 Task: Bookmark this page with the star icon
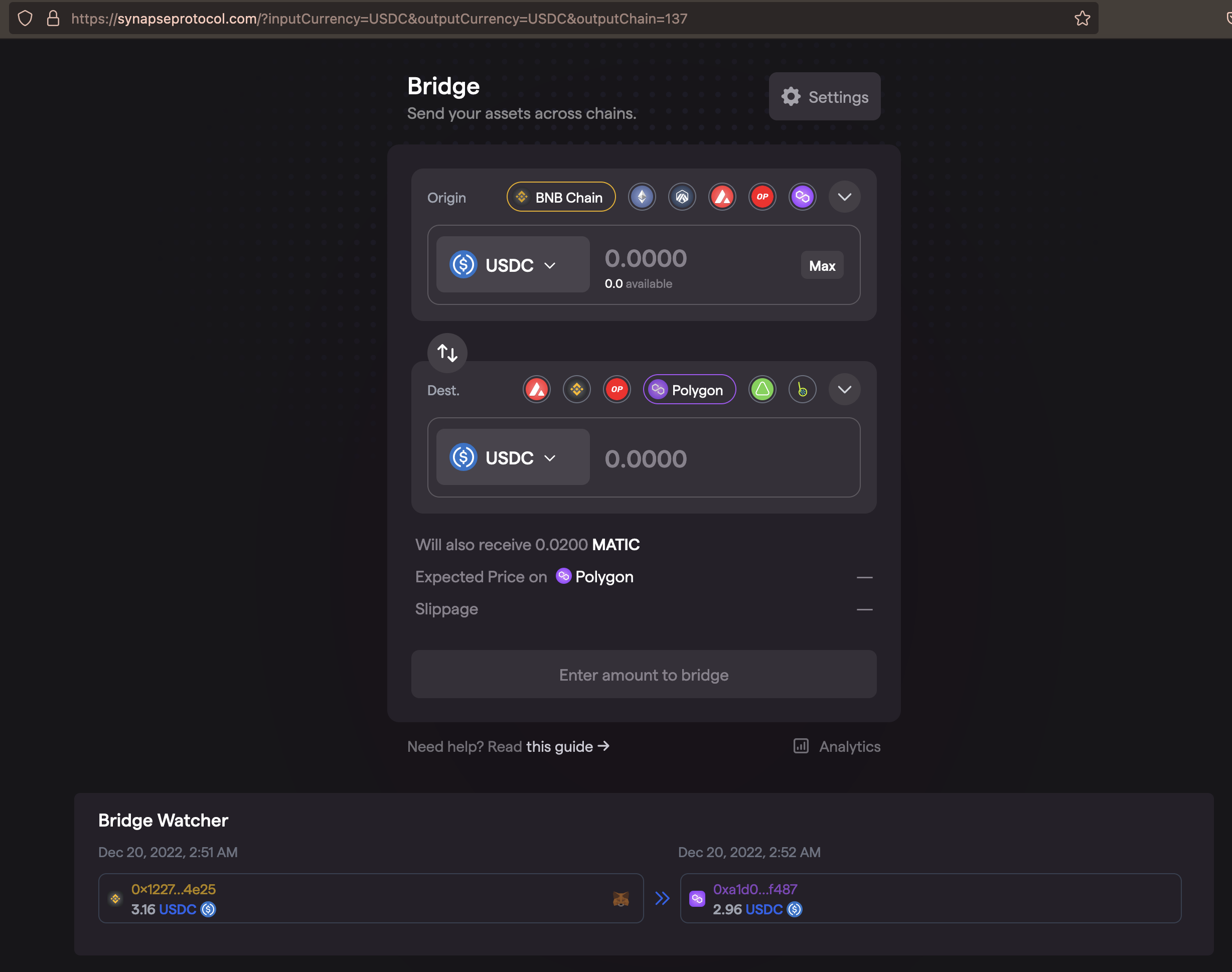click(x=1082, y=18)
